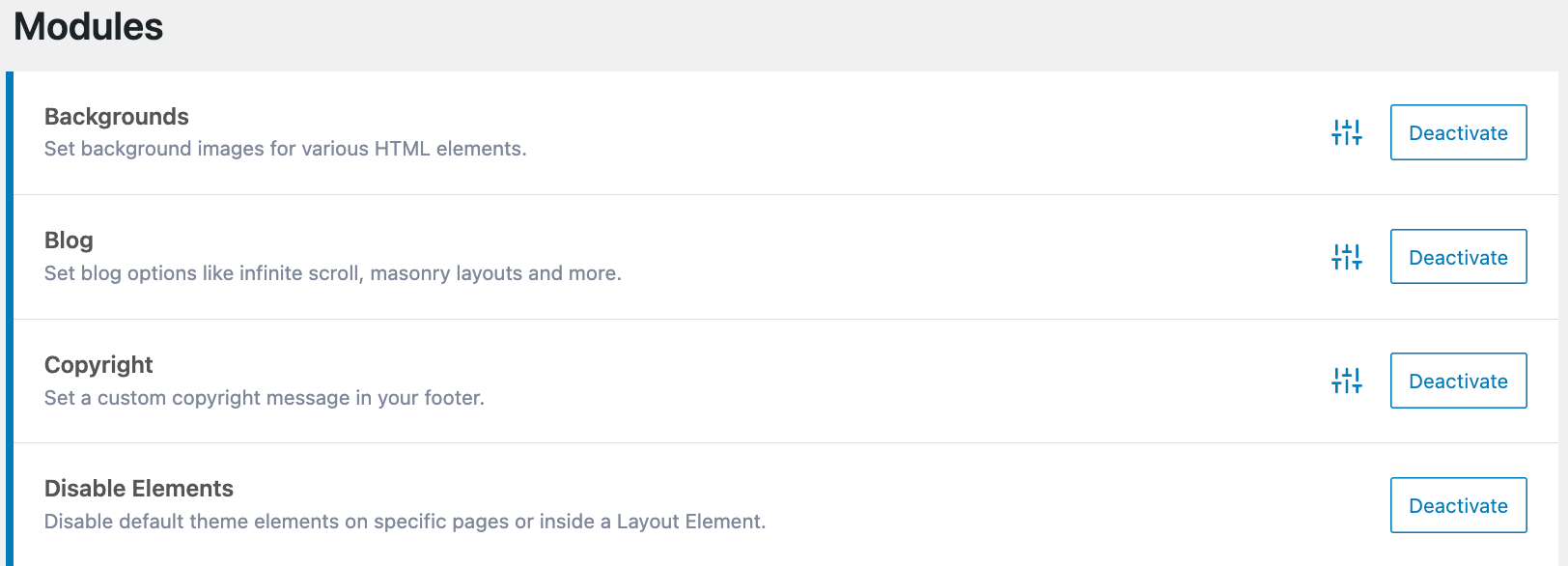Deactivate the Disable Elements module
Viewport: 1568px width, 566px height.
click(1458, 505)
